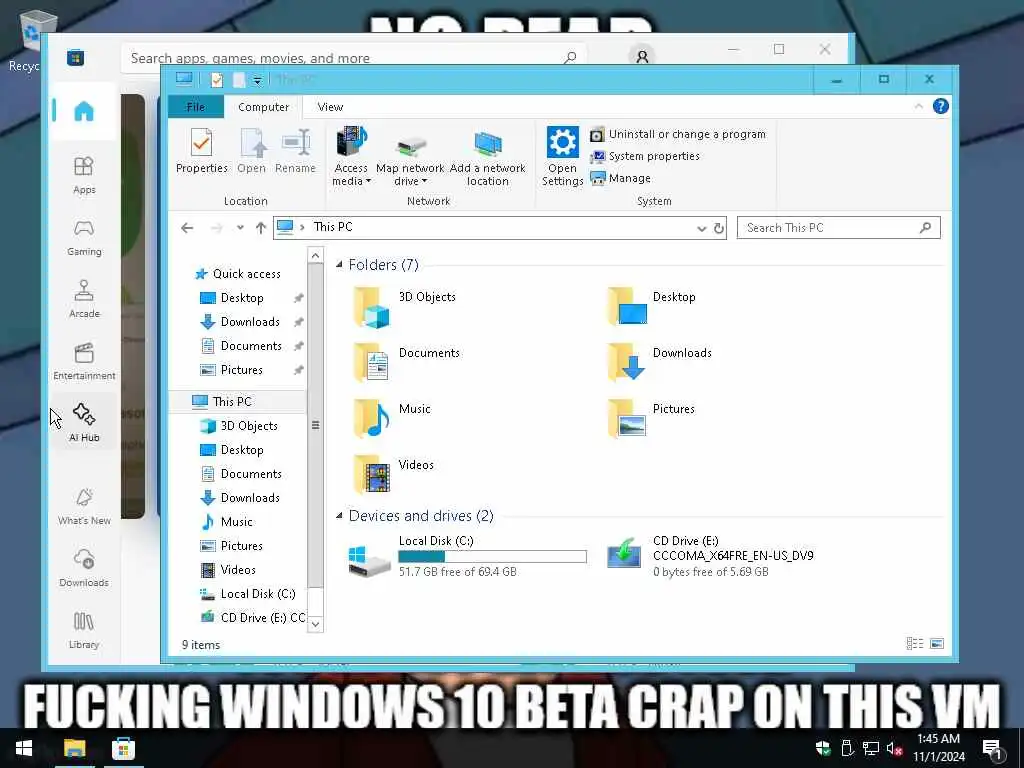Select Videos in navigation tree

pos(238,570)
